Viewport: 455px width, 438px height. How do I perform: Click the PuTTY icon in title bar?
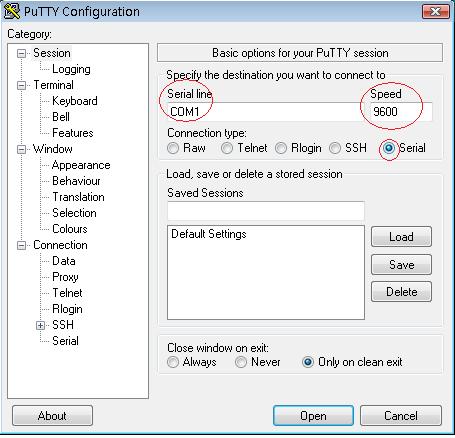12,11
